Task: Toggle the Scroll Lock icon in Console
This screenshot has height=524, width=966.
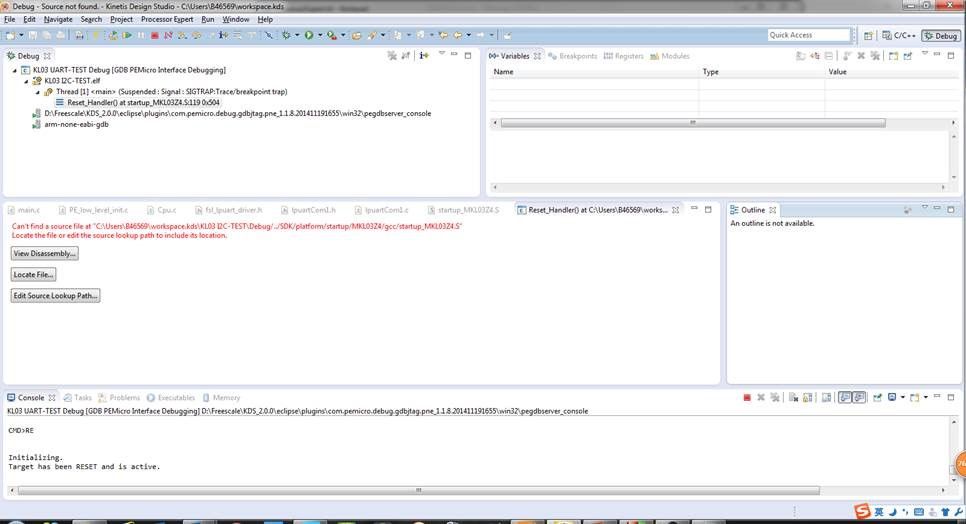Action: click(x=807, y=398)
